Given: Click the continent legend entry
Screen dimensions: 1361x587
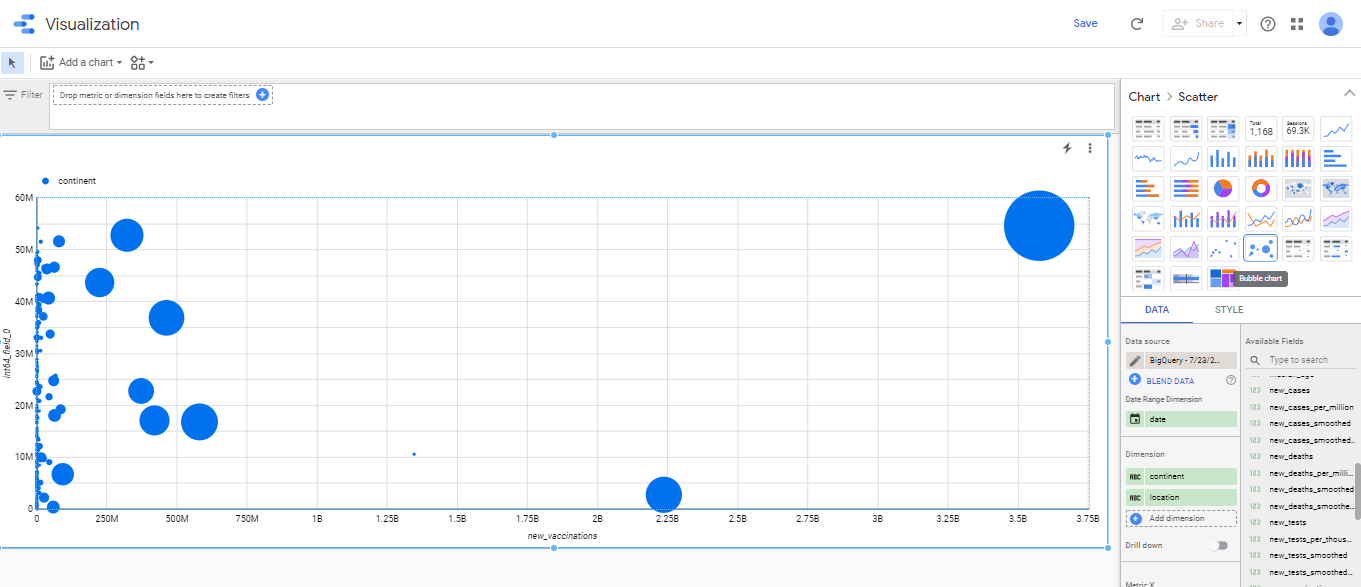Looking at the screenshot, I should point(69,181).
